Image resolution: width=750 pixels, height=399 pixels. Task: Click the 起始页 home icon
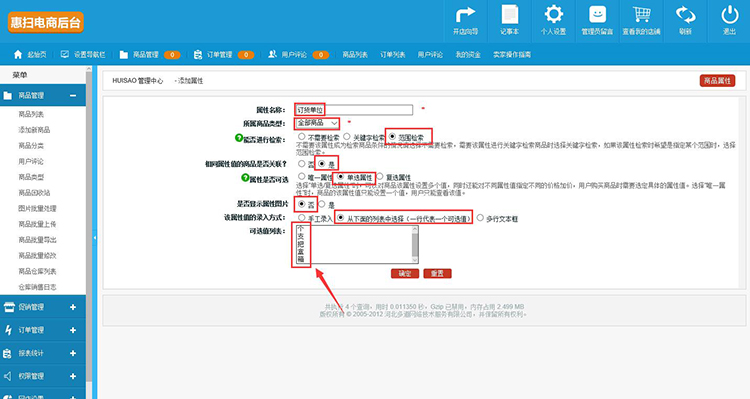[18, 55]
